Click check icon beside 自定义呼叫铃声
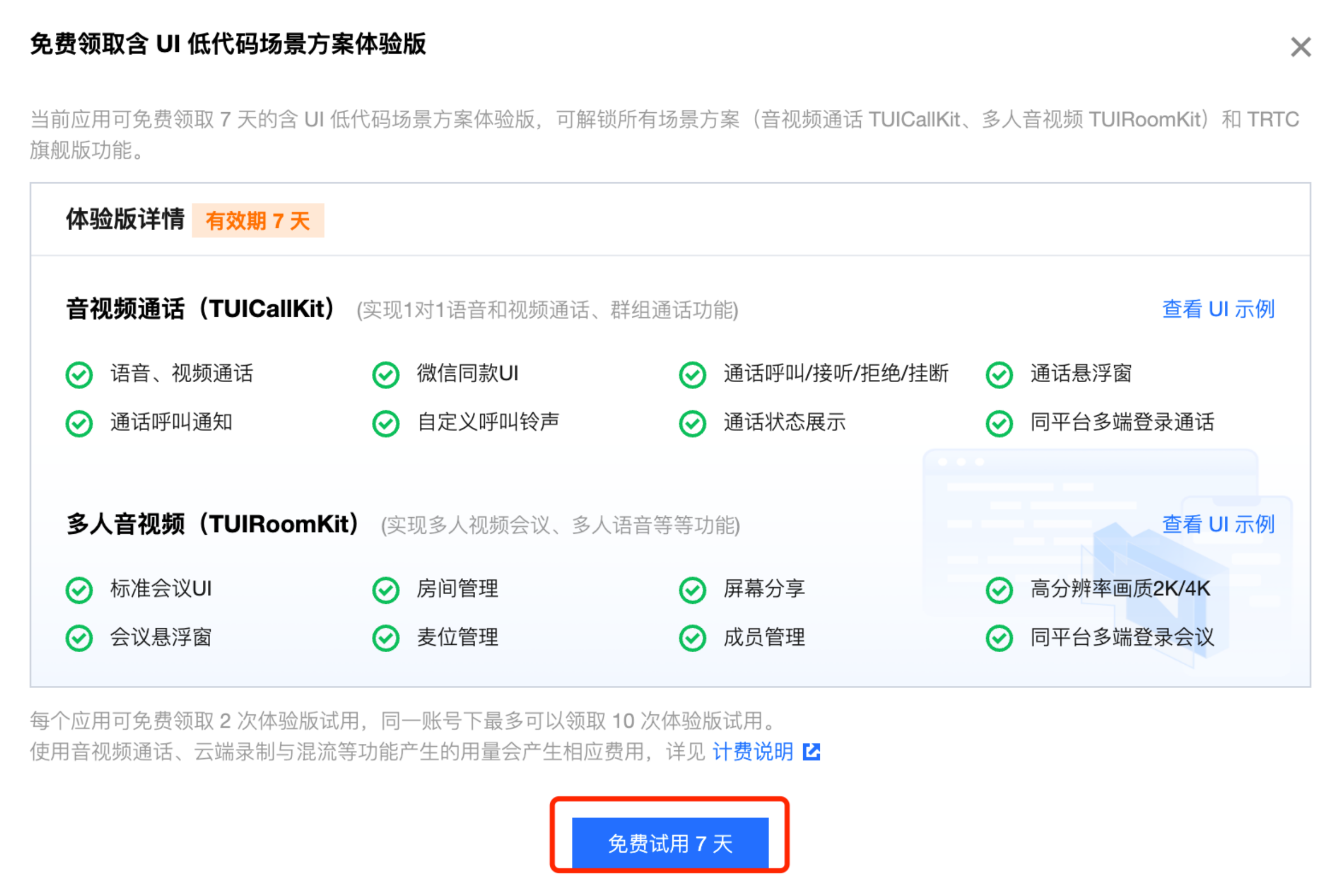The image size is (1341, 896). (386, 423)
